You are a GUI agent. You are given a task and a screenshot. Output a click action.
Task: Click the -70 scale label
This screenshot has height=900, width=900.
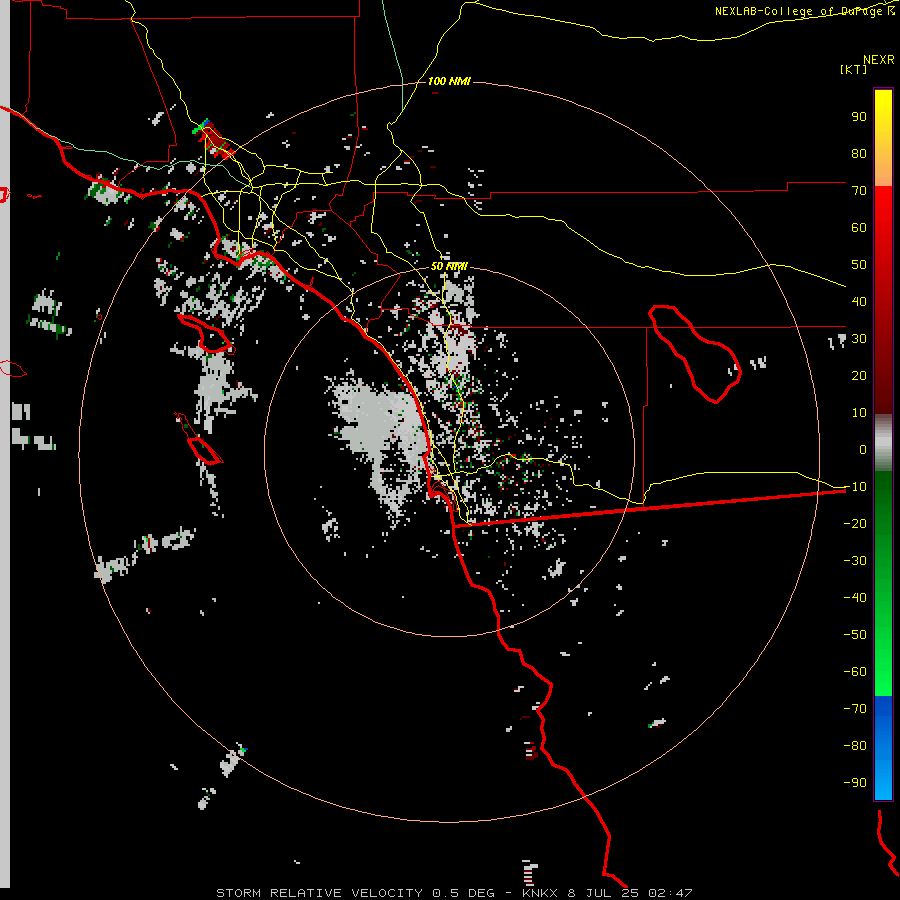(855, 709)
